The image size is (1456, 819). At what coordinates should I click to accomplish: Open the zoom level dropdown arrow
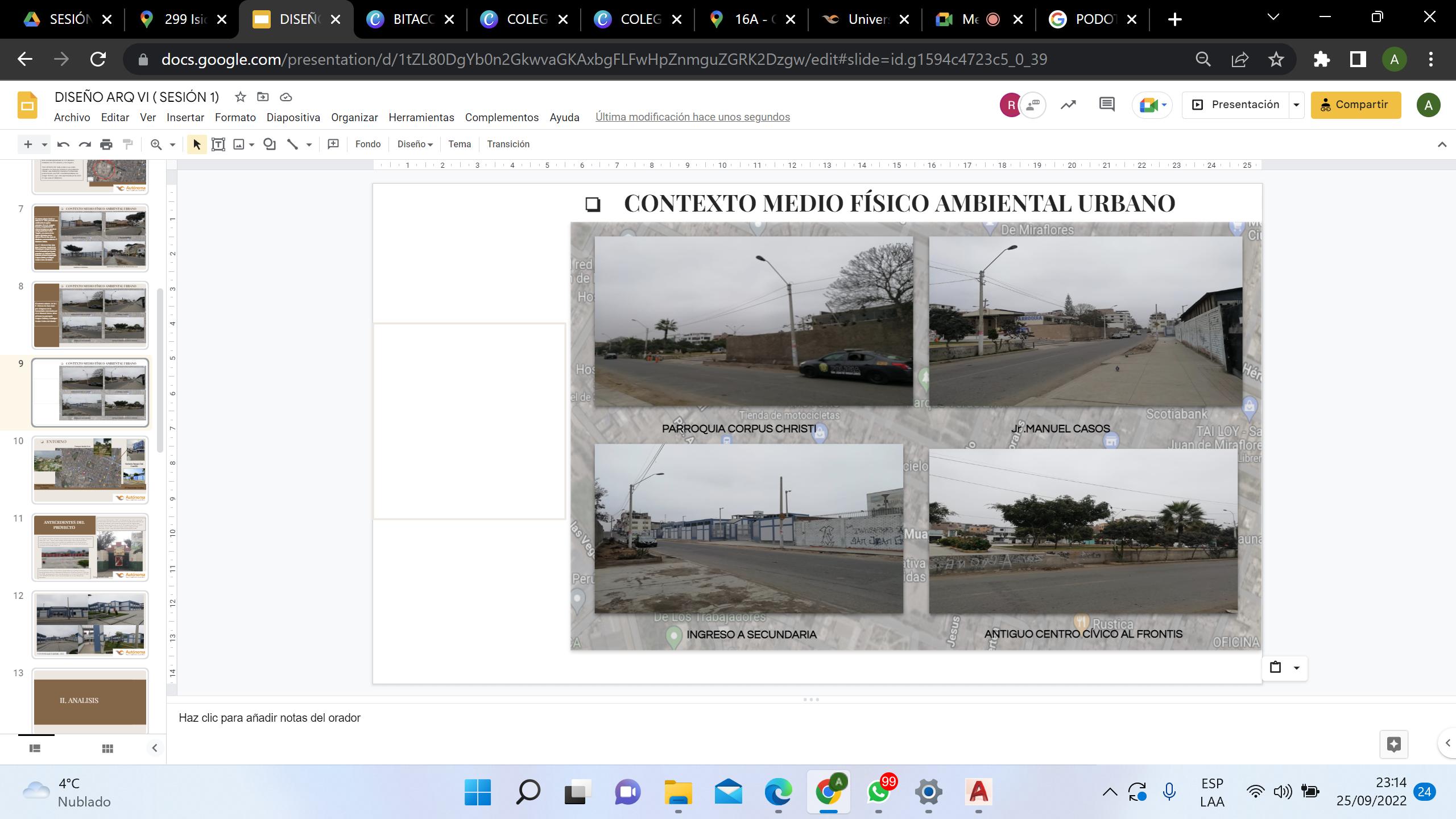[172, 144]
